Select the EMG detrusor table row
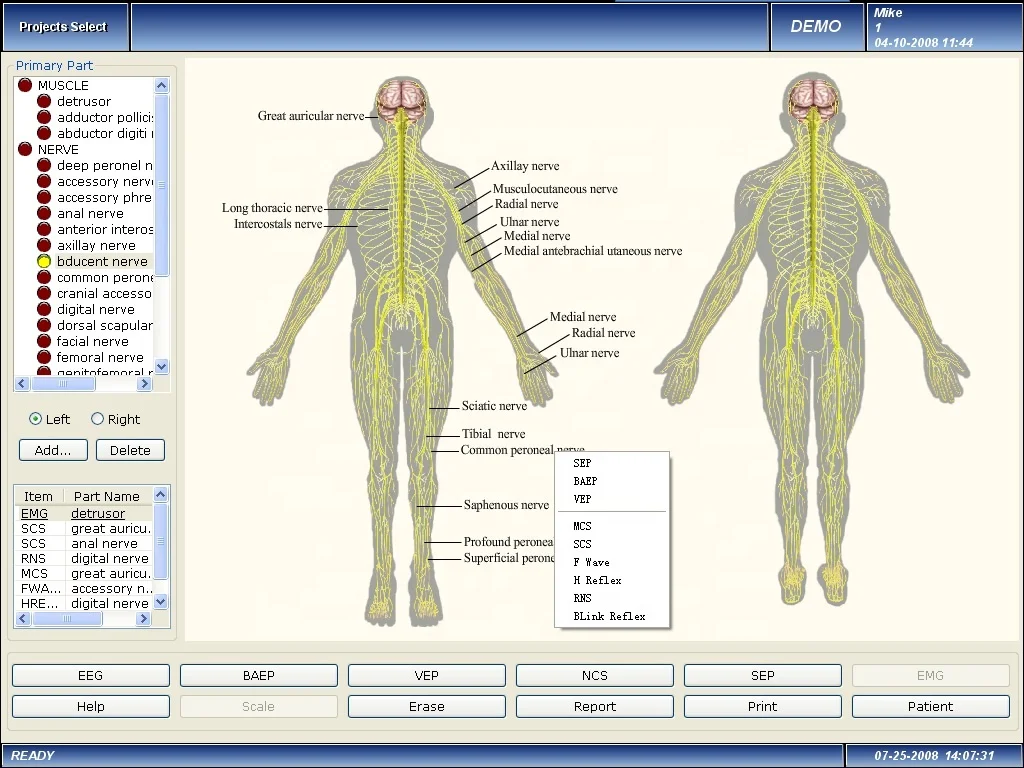Viewport: 1024px width, 768px height. tap(85, 514)
